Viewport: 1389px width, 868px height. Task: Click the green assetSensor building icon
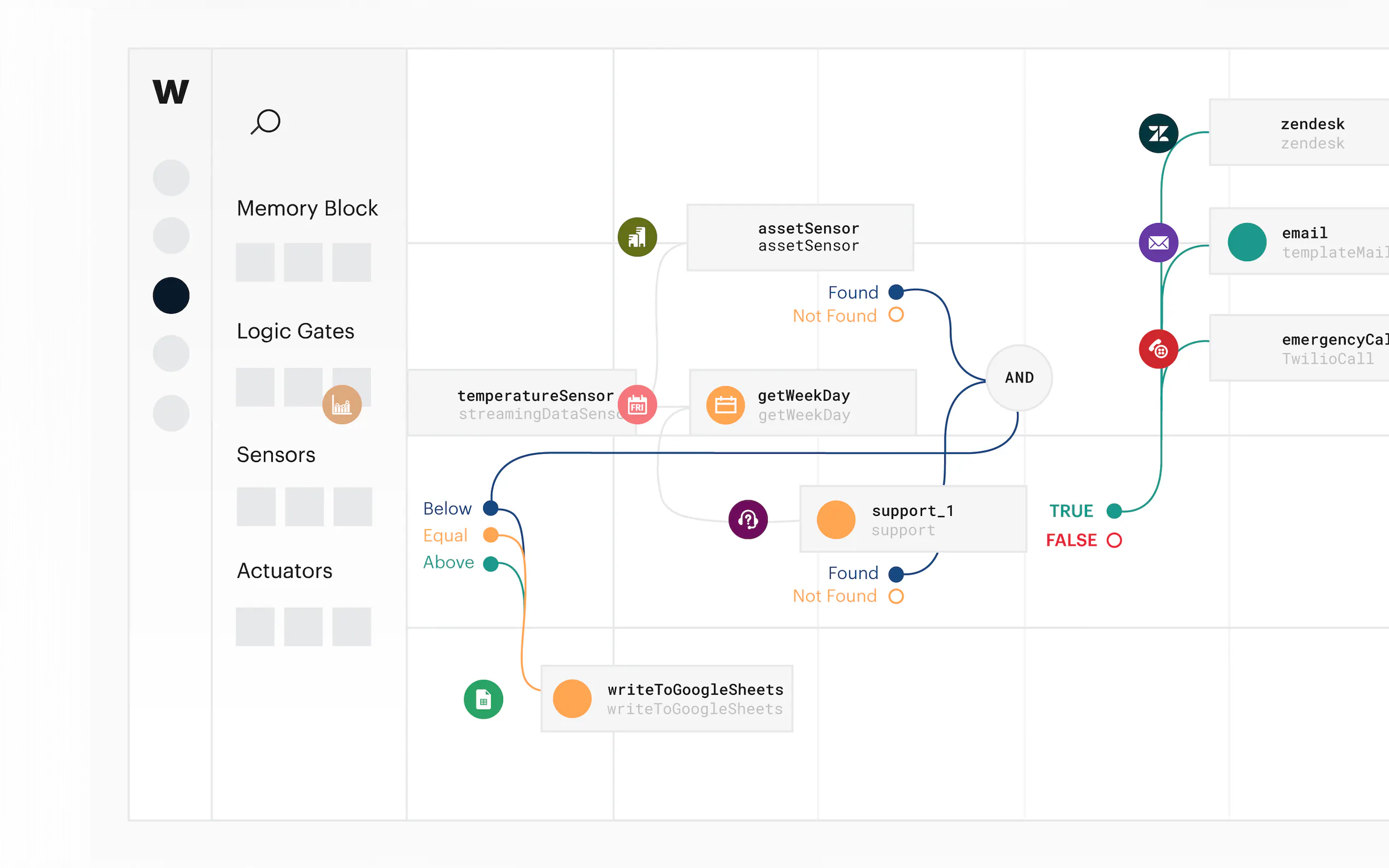637,237
